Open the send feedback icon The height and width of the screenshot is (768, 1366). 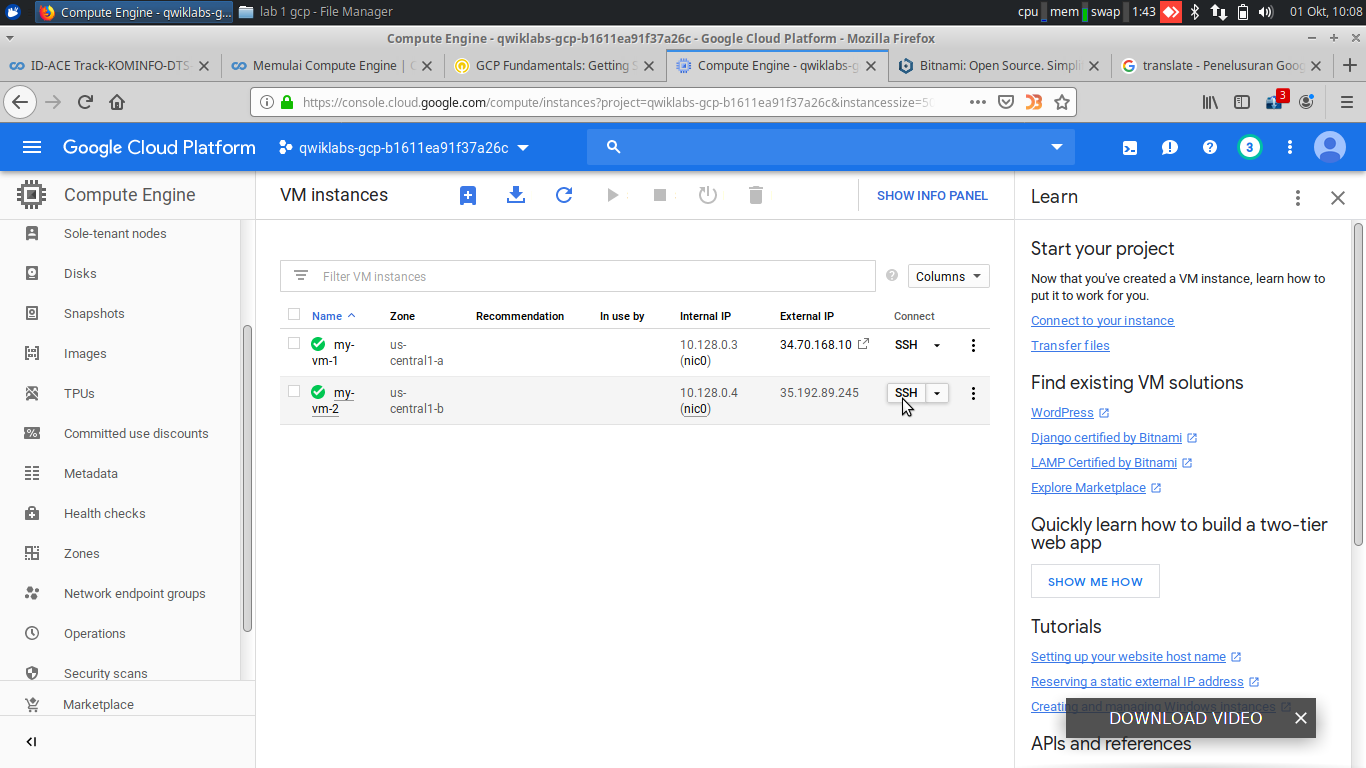click(x=1170, y=148)
